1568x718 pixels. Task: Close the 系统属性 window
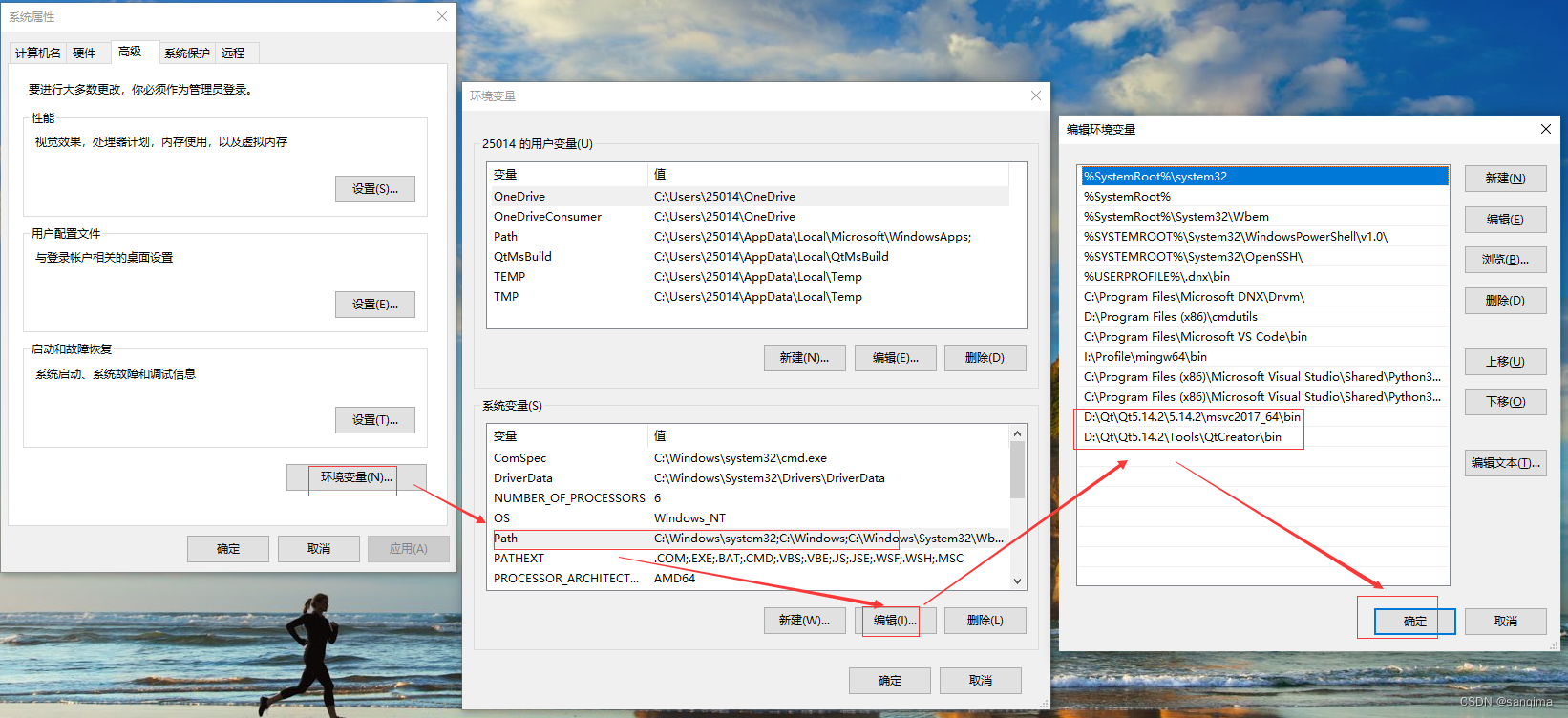click(x=441, y=16)
